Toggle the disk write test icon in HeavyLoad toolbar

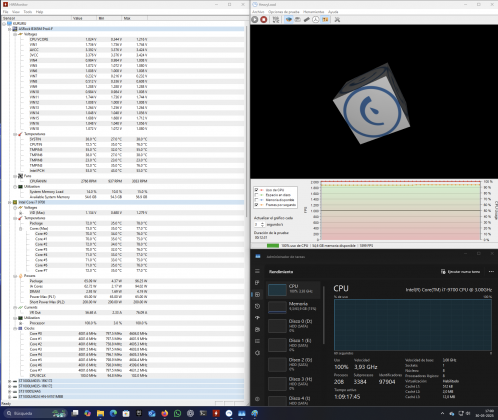298,20
